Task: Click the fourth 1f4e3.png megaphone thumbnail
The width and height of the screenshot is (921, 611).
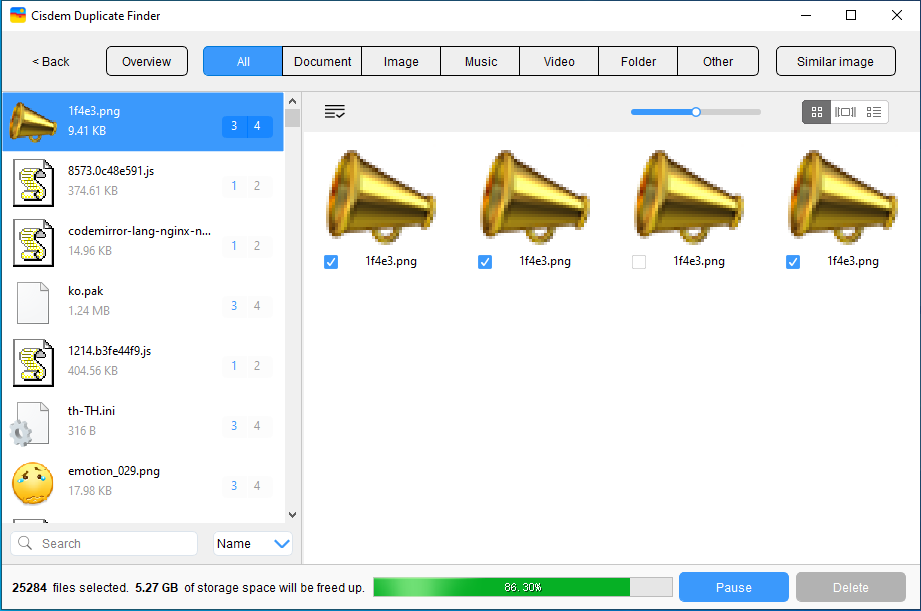Action: (843, 197)
